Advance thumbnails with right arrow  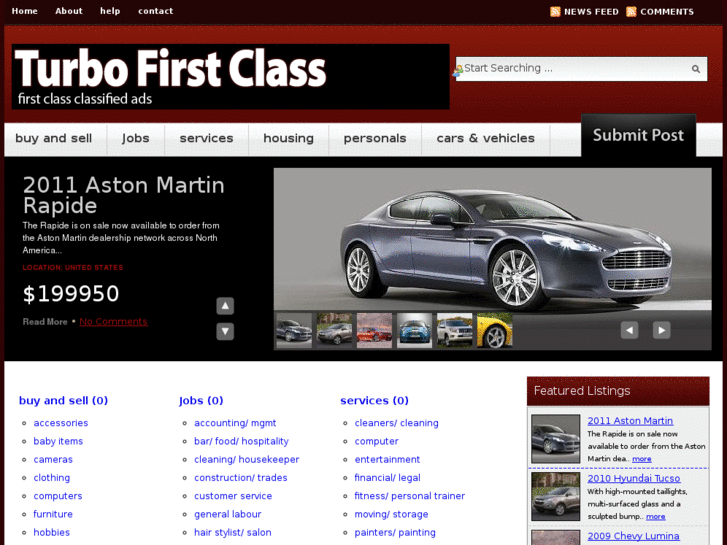(662, 330)
